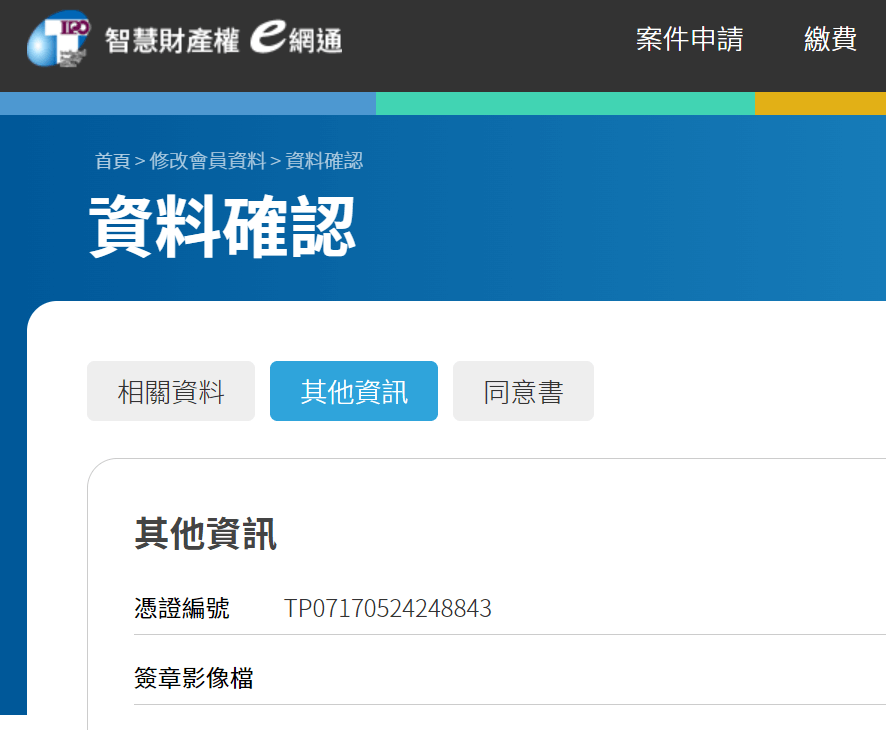The height and width of the screenshot is (730, 886).
Task: Open 修改會員資料 breadcrumb link
Action: [x=207, y=161]
